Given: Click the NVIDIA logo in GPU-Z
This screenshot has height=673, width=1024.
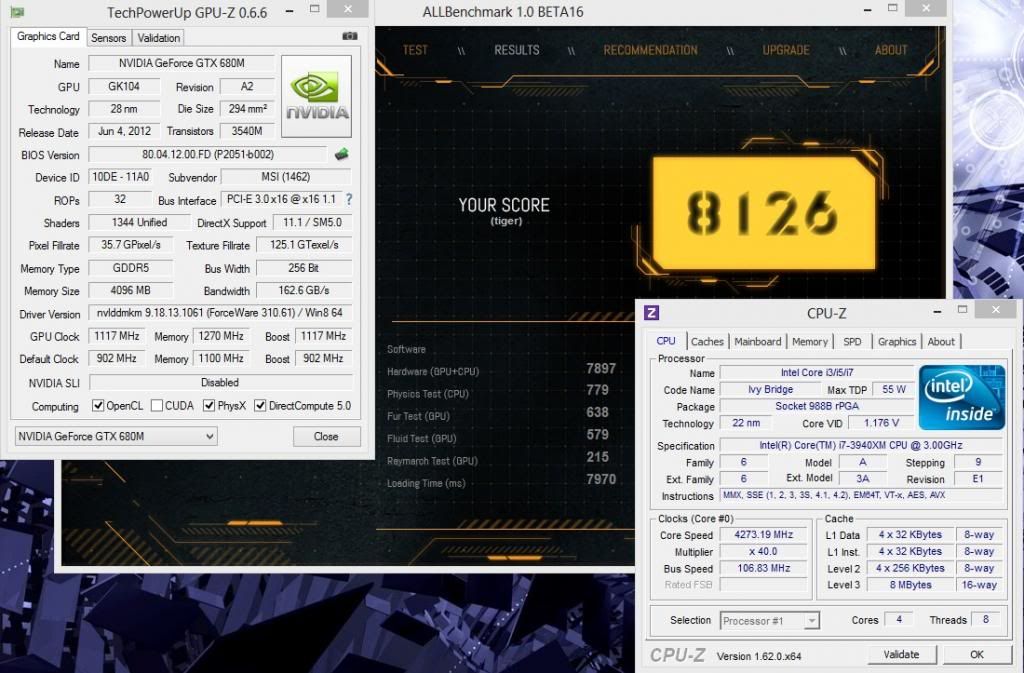Looking at the screenshot, I should click(317, 96).
